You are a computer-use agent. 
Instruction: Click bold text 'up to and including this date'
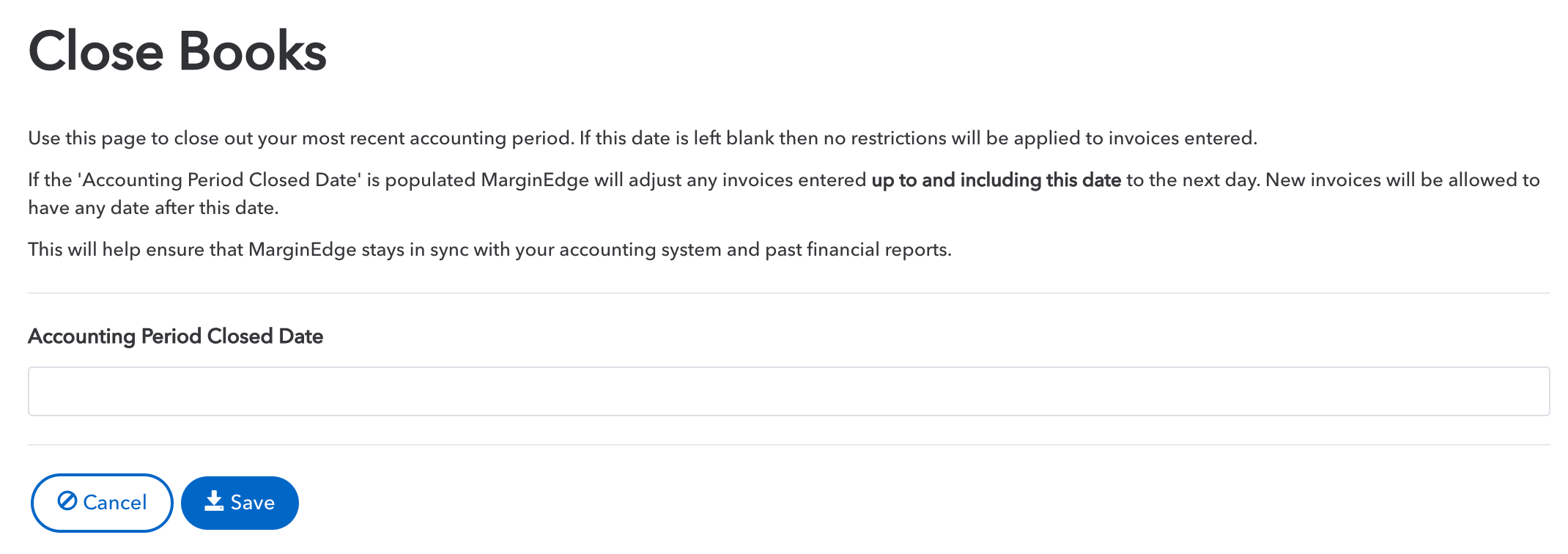click(996, 180)
